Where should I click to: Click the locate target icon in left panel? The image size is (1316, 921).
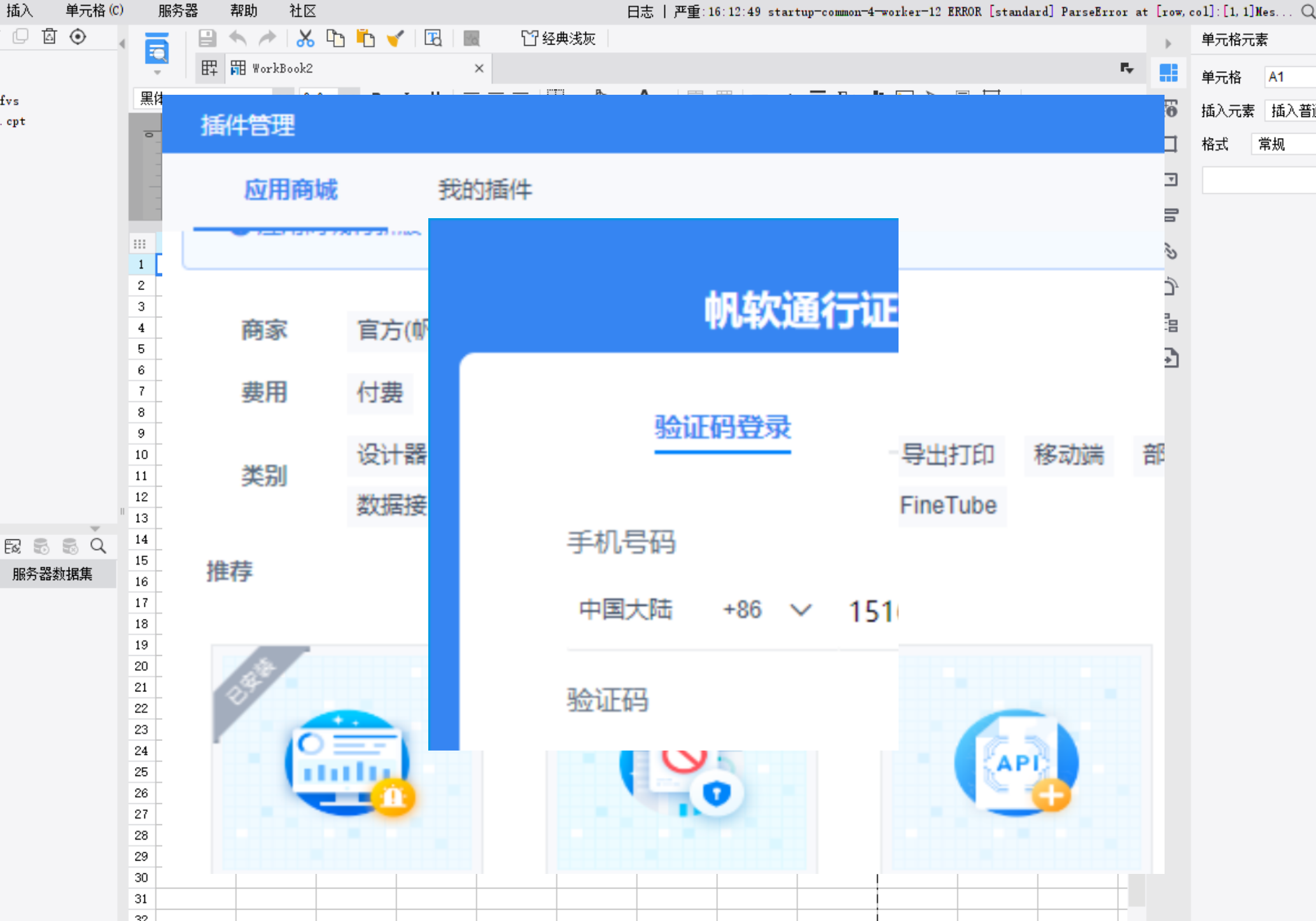point(78,36)
